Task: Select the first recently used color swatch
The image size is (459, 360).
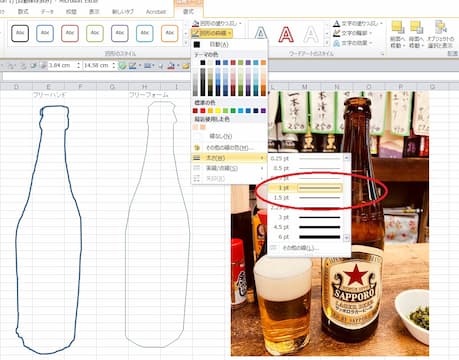Action: (x=195, y=127)
